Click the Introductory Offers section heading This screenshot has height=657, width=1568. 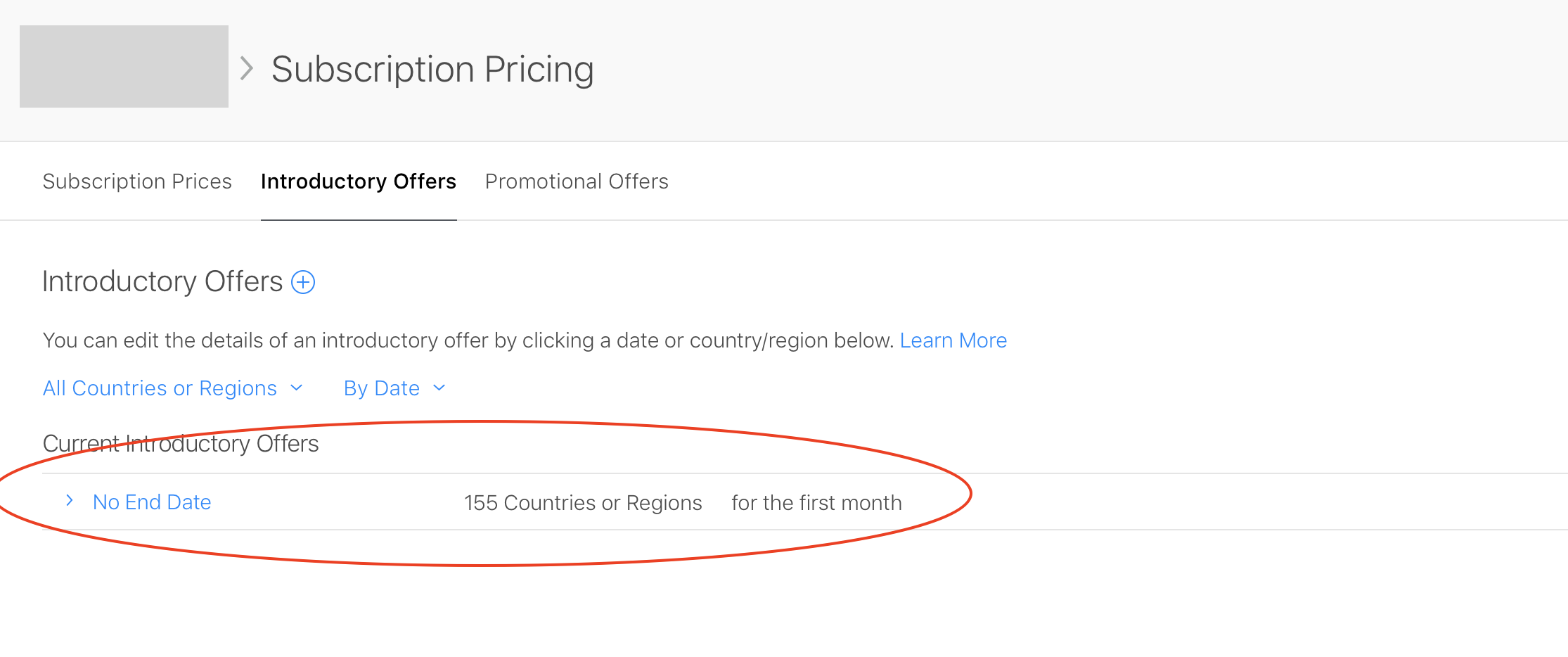[x=162, y=281]
